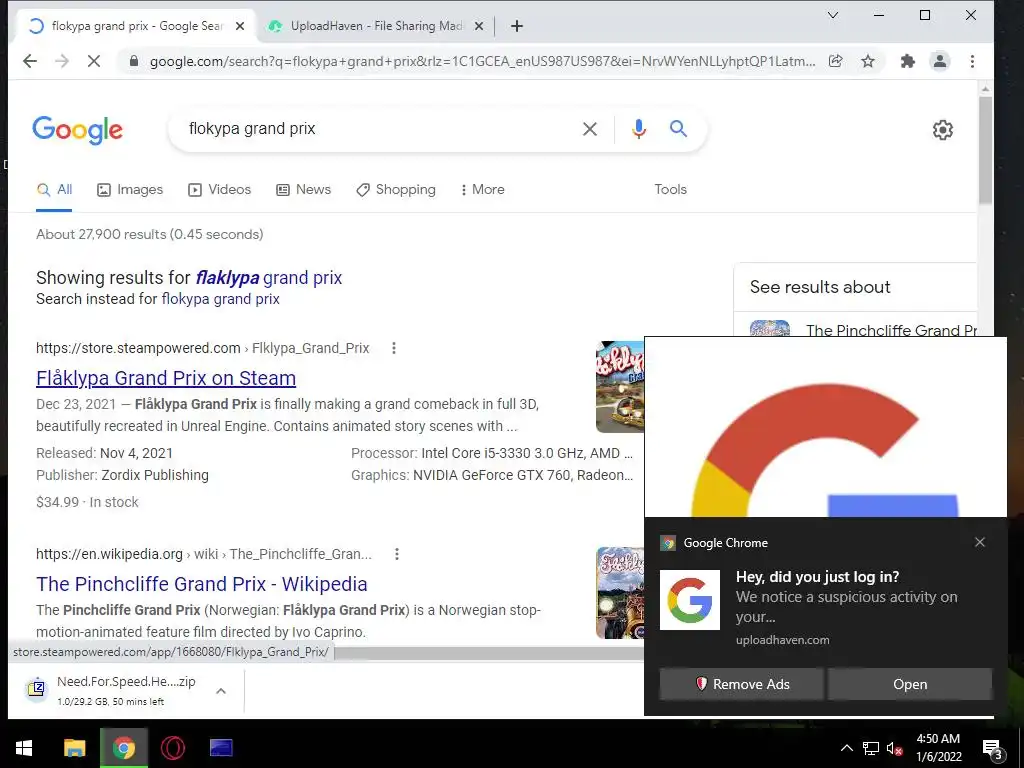Switch to Images results

(130, 189)
